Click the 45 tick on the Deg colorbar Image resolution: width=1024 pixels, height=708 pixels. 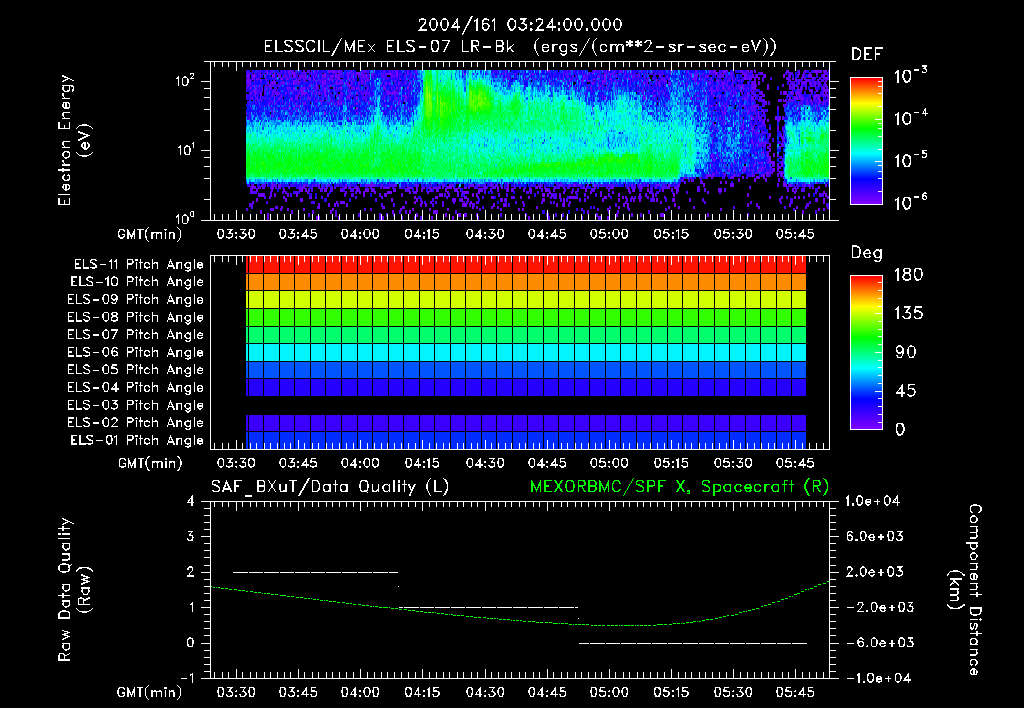click(x=906, y=391)
